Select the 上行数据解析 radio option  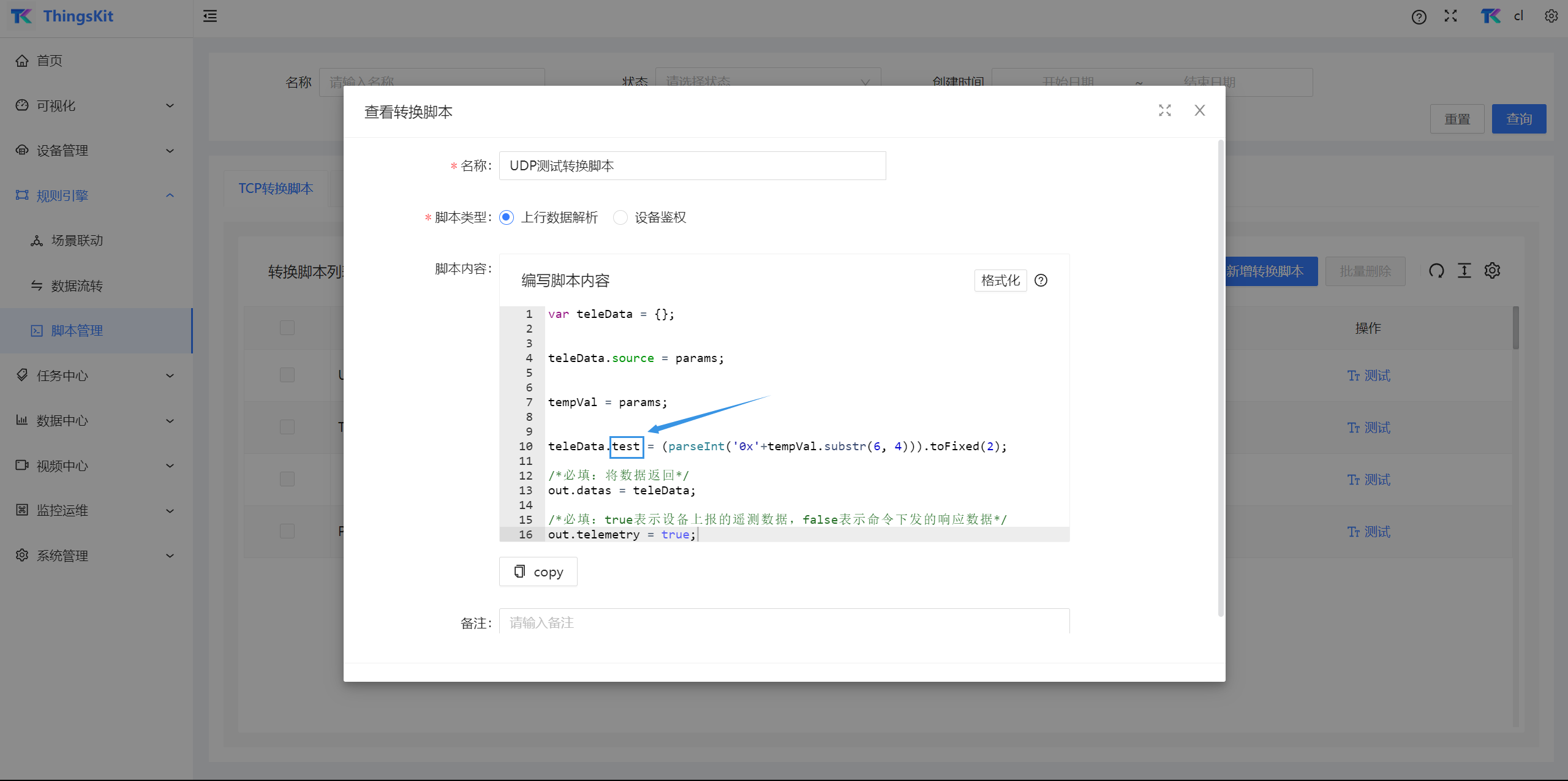point(507,217)
